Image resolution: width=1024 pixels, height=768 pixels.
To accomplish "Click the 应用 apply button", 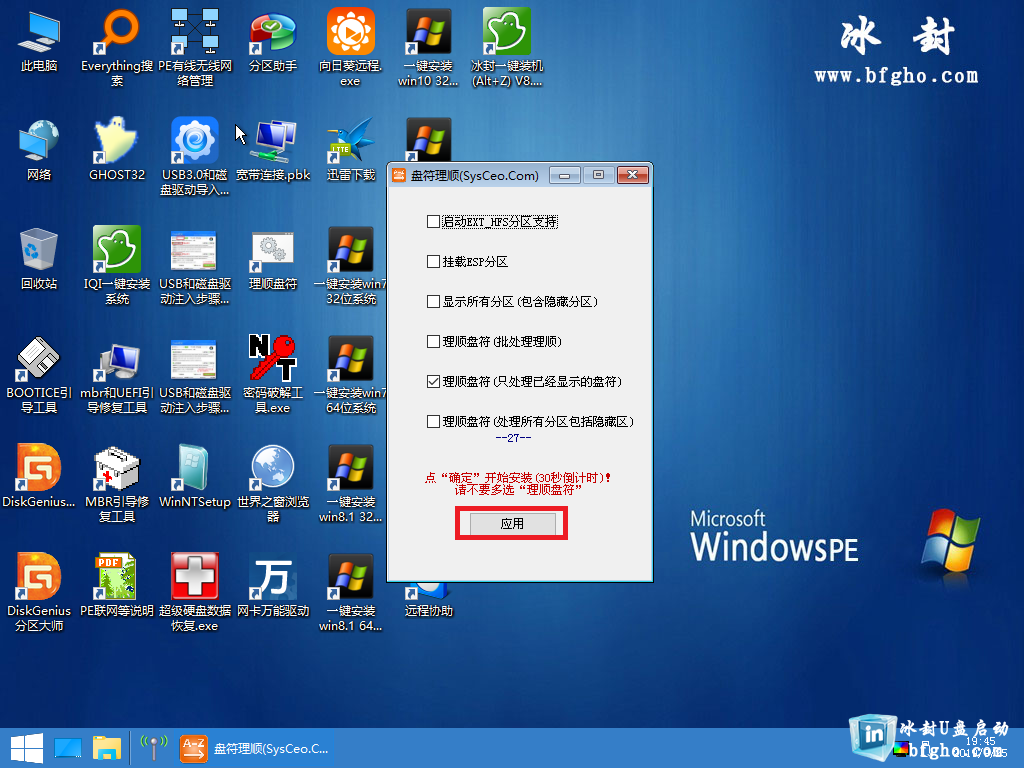I will click(512, 524).
